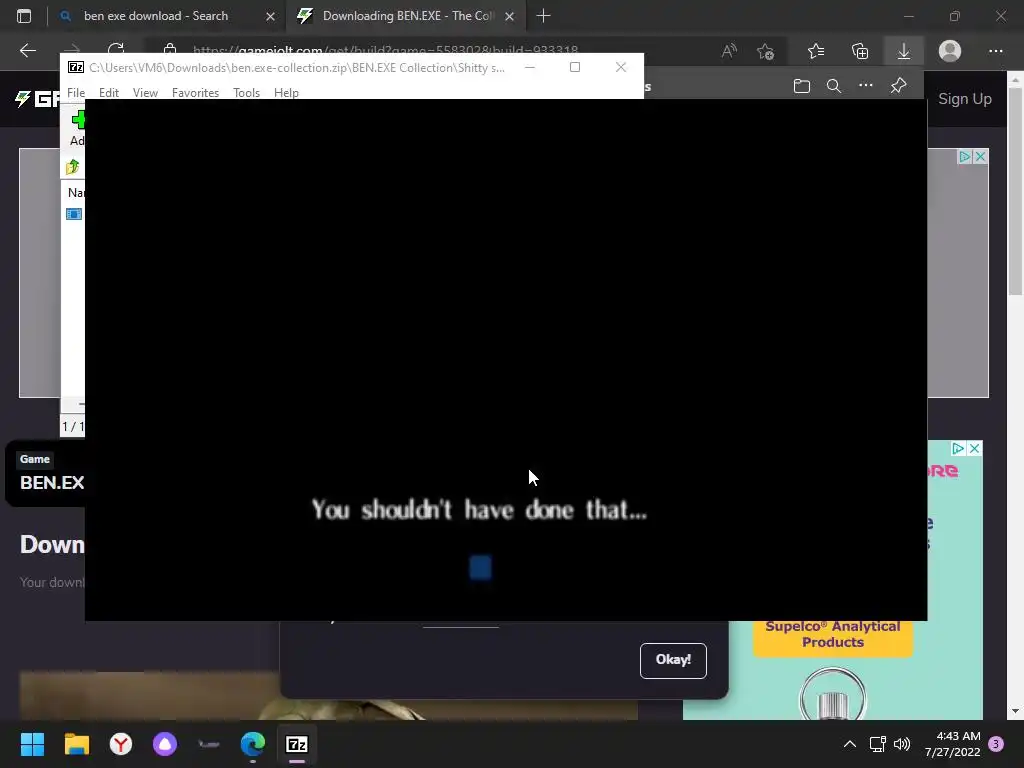Switch to 'ben exe download - Search' tab
Image resolution: width=1024 pixels, height=768 pixels.
point(156,16)
